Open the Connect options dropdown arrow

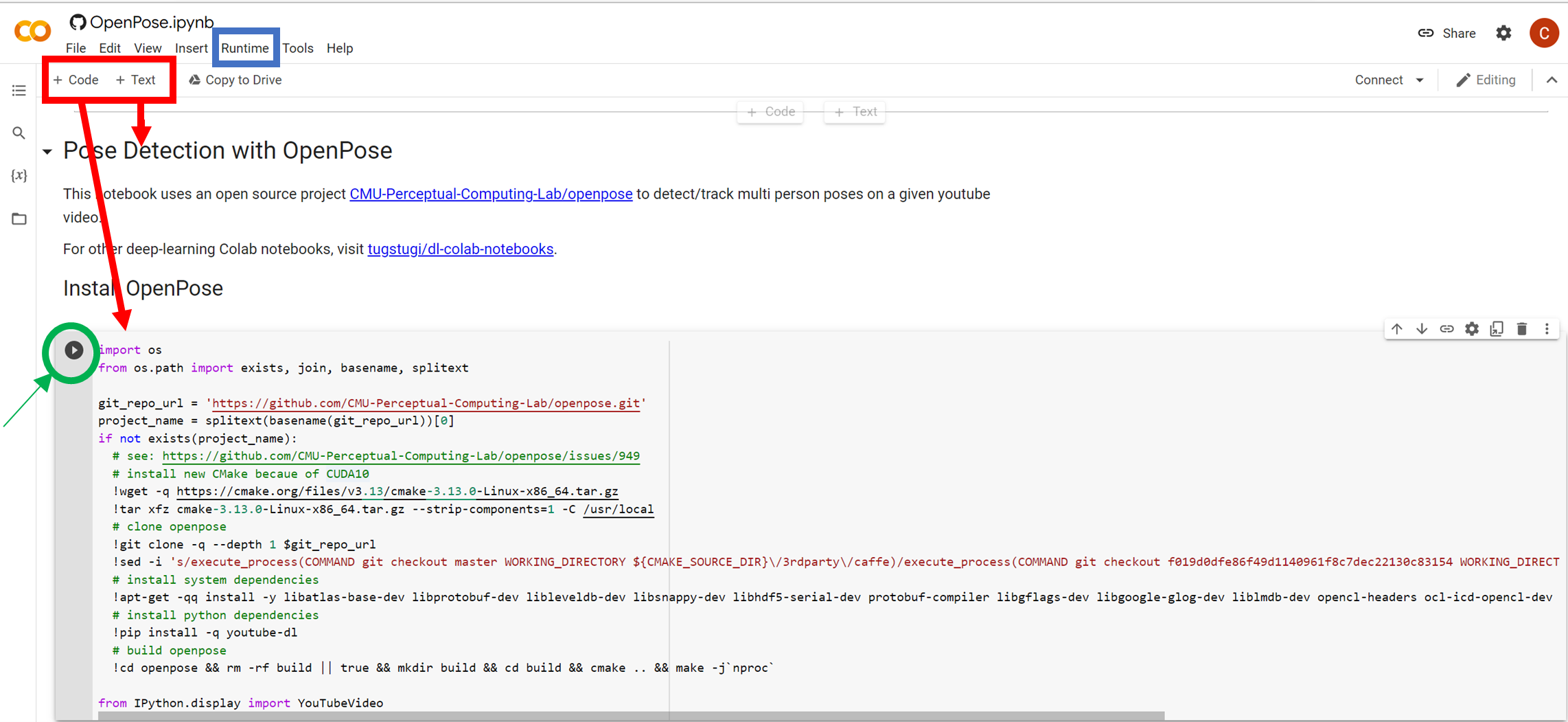pyautogui.click(x=1420, y=80)
